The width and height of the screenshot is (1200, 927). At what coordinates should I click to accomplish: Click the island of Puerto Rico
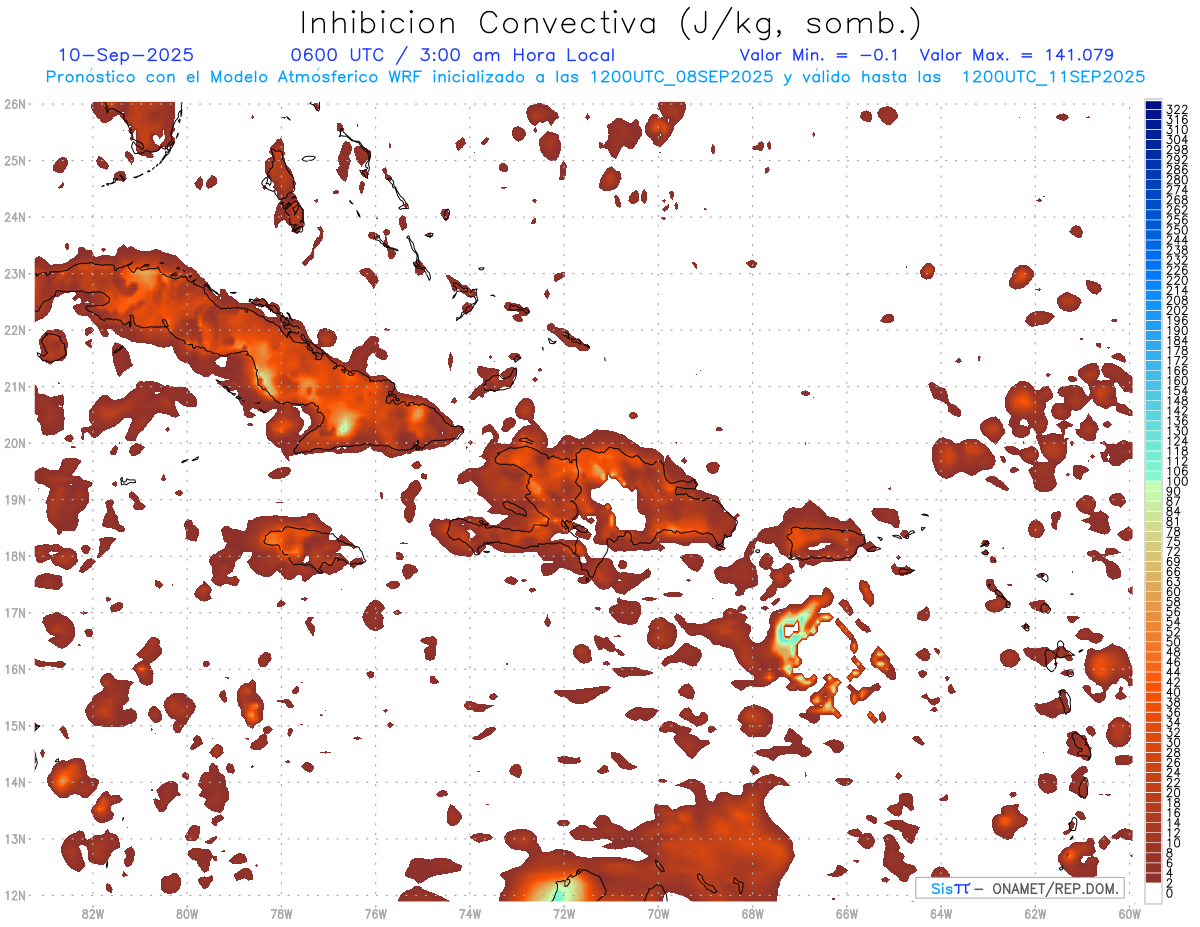coord(830,543)
